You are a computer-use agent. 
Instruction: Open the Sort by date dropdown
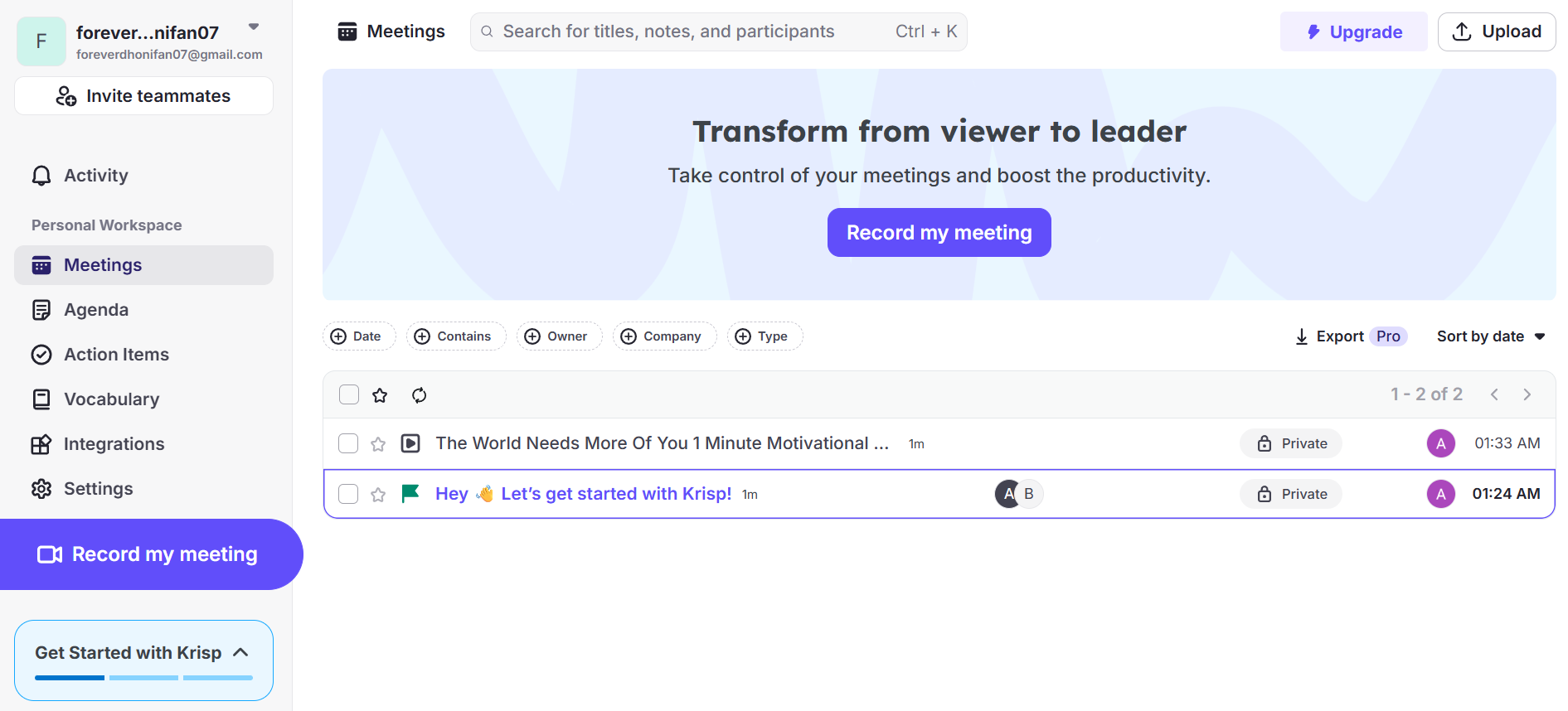tap(1490, 336)
